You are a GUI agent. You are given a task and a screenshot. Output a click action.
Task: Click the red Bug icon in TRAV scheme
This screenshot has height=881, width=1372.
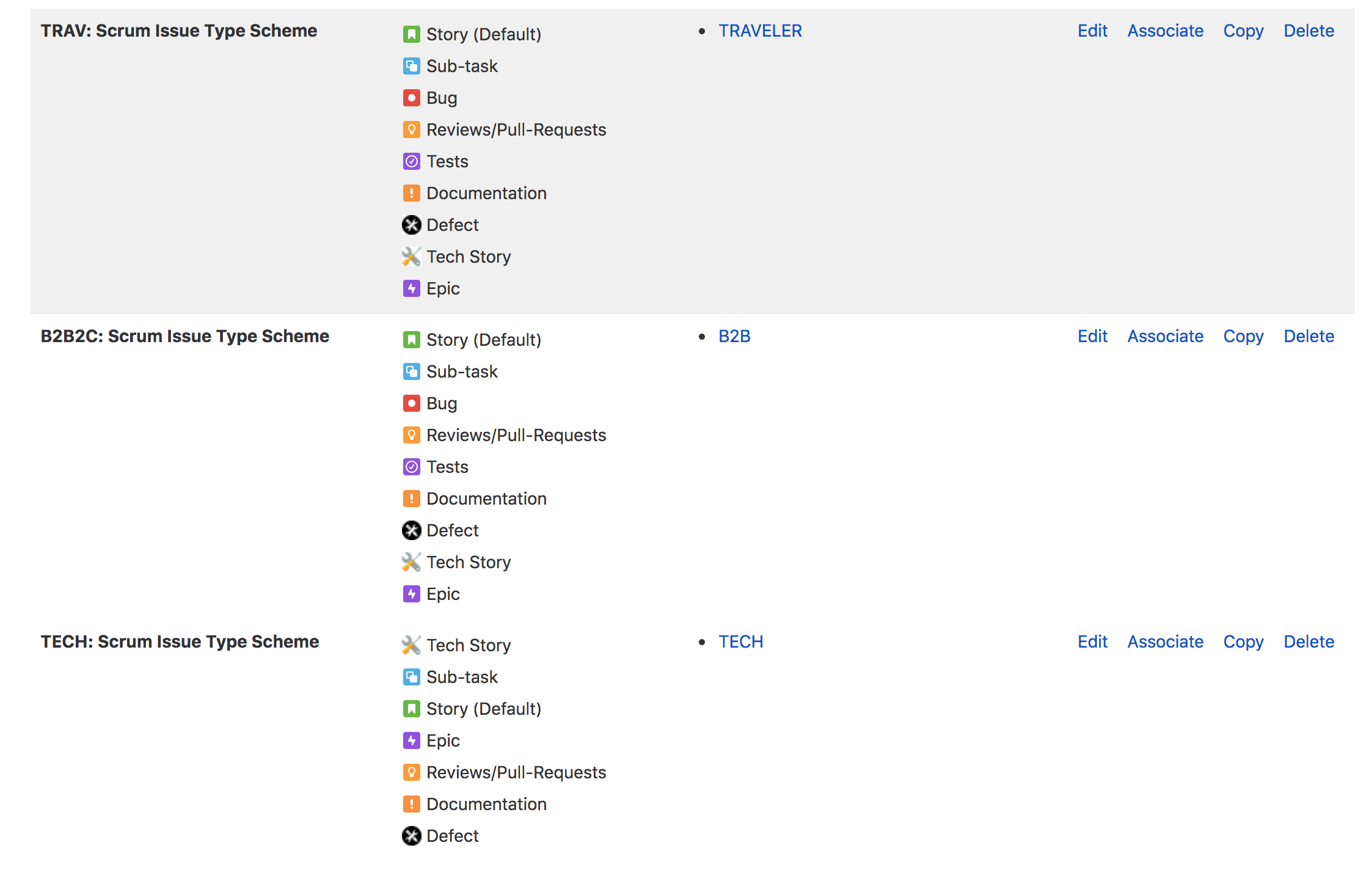coord(411,98)
